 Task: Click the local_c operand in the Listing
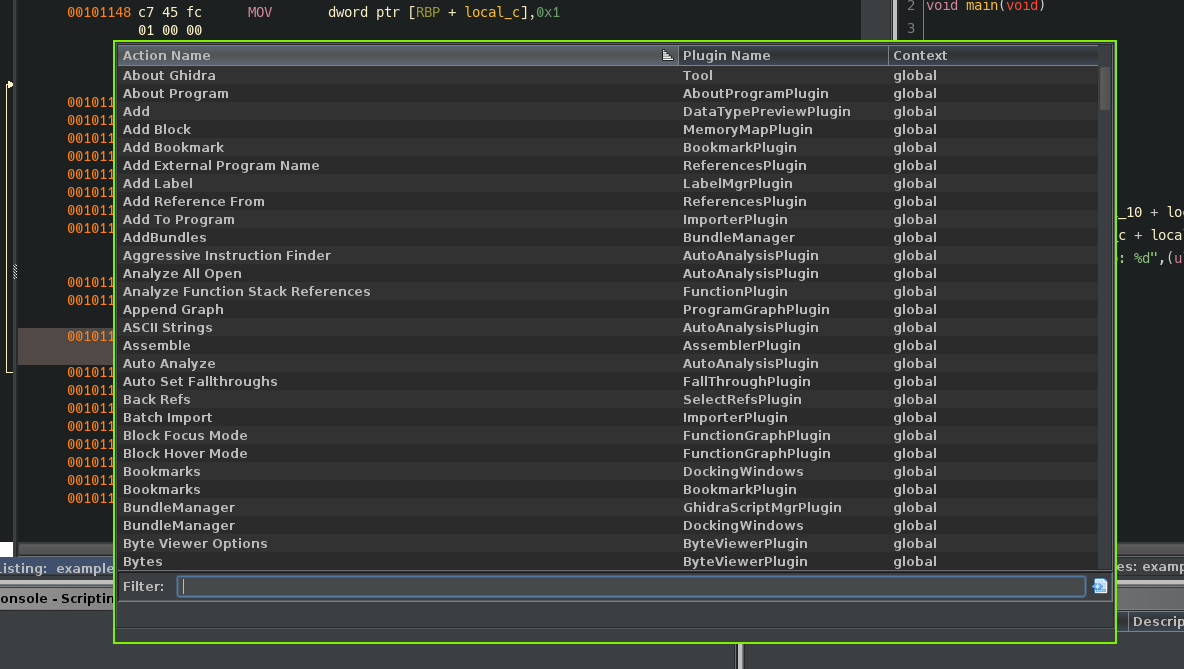(492, 13)
